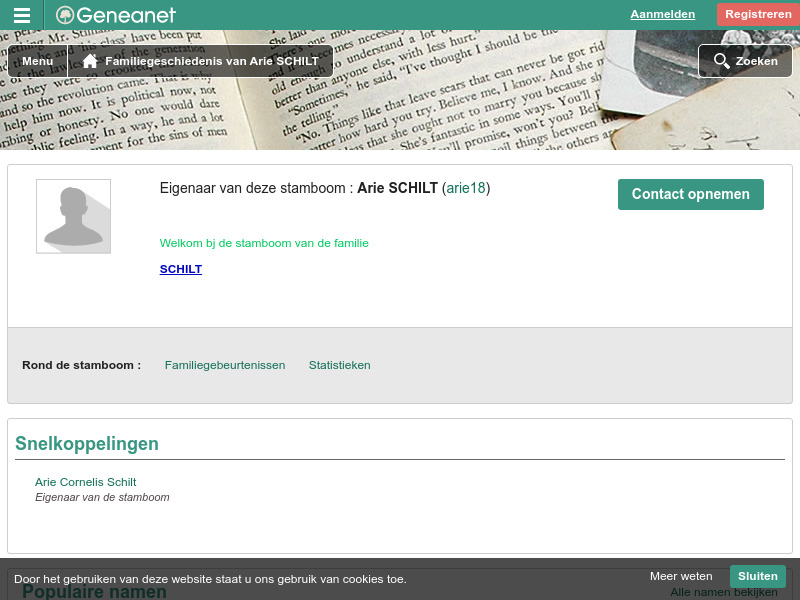The image size is (800, 600).
Task: Select the Familiegeschiedenis van Arie SCHILT breadcrumb
Action: tap(210, 60)
